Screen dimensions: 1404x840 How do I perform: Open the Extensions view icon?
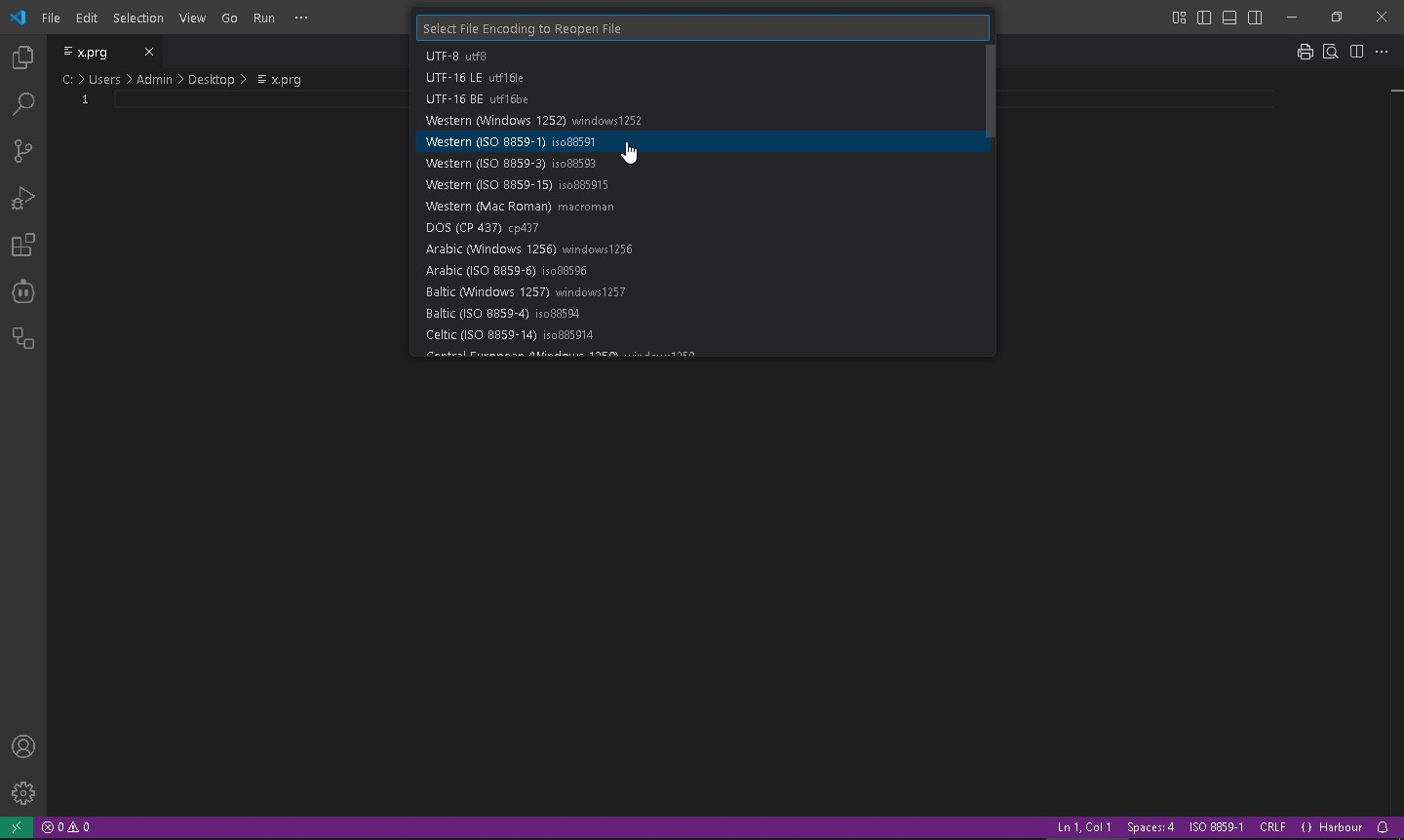point(23,246)
